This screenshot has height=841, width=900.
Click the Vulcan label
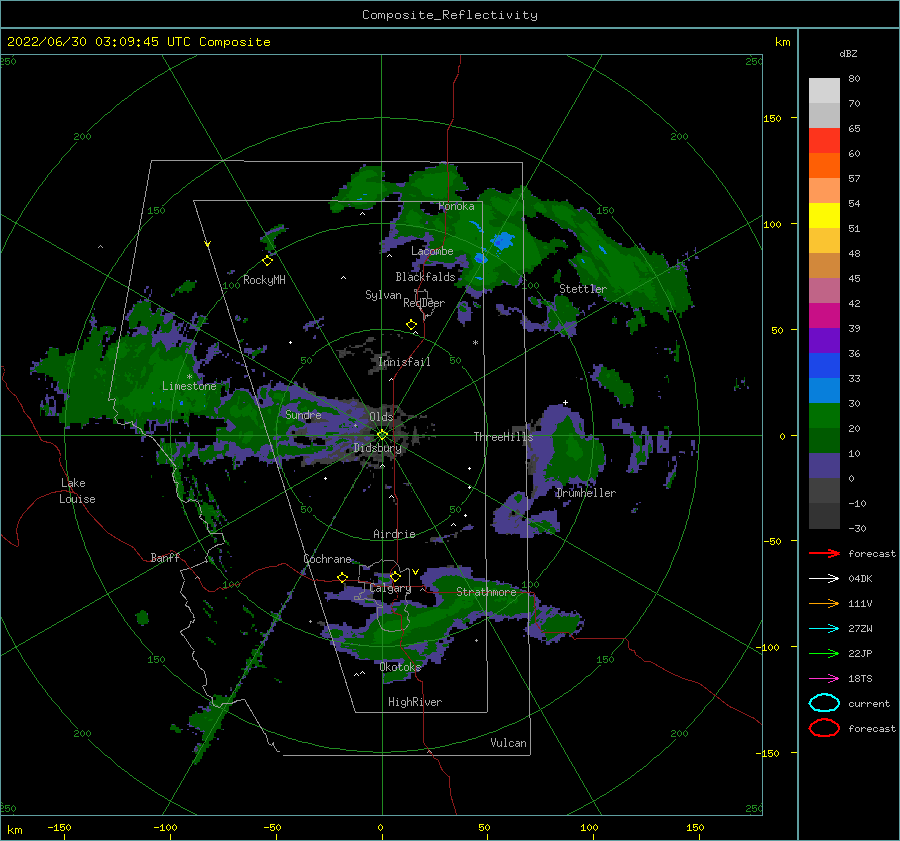click(508, 743)
